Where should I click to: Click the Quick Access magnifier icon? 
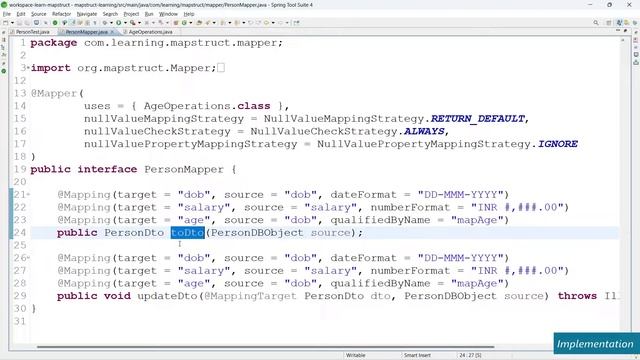click(596, 23)
